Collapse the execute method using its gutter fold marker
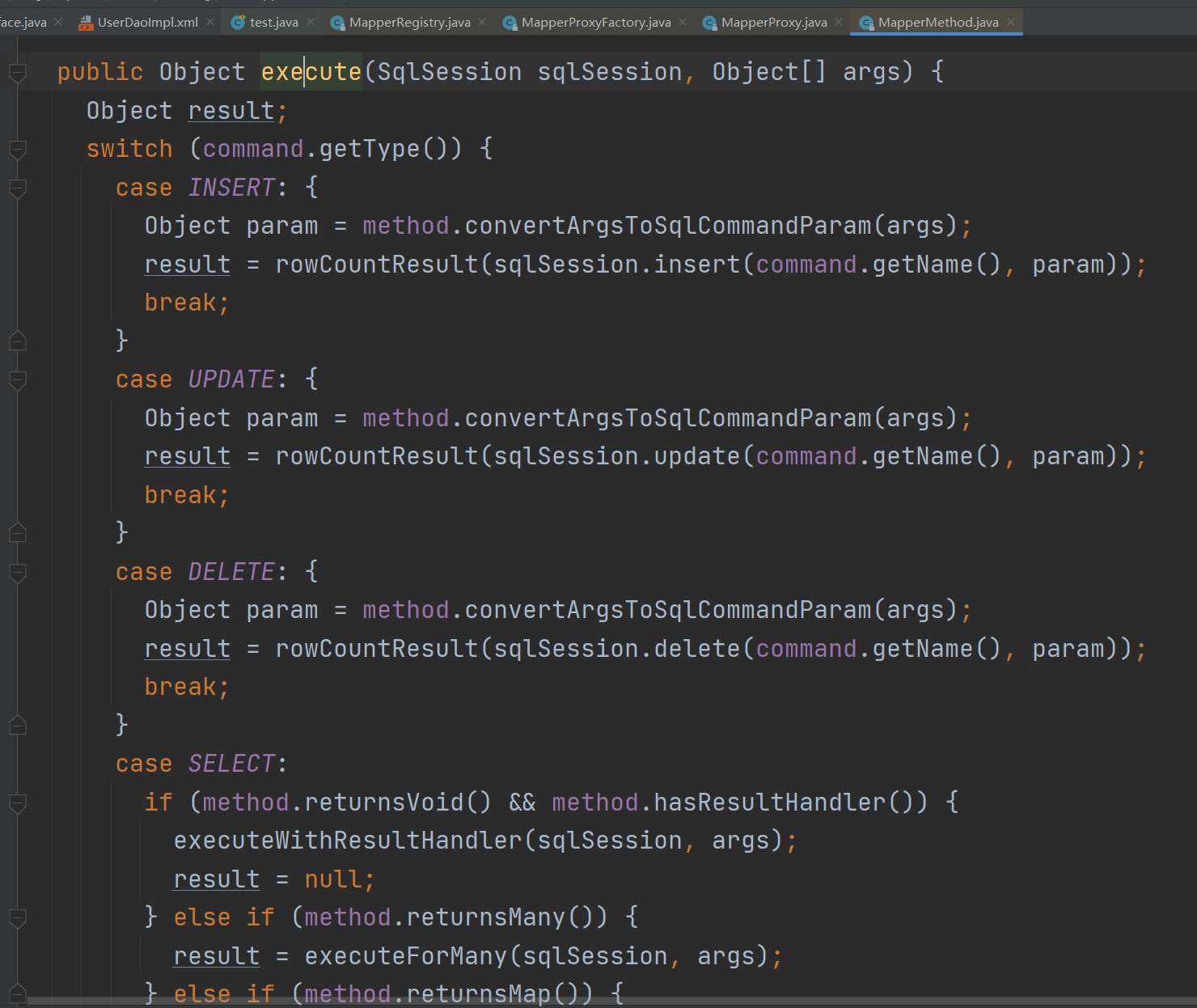The height and width of the screenshot is (1008, 1197). pyautogui.click(x=18, y=74)
